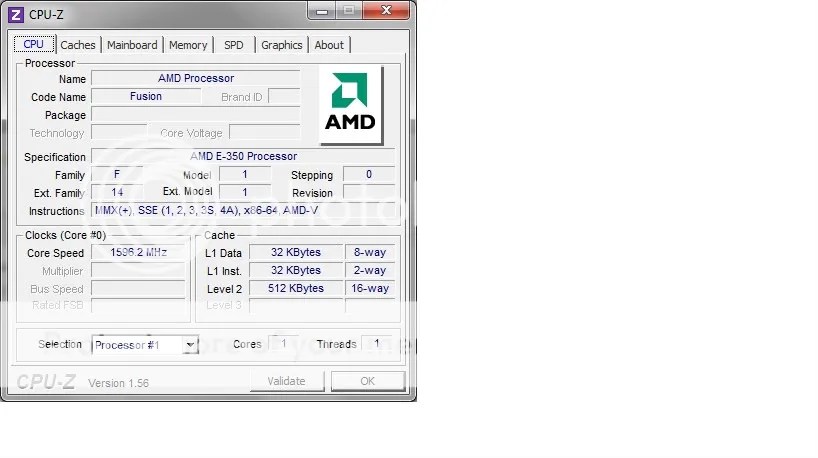Click Level 2 16-way value

[x=370, y=288]
